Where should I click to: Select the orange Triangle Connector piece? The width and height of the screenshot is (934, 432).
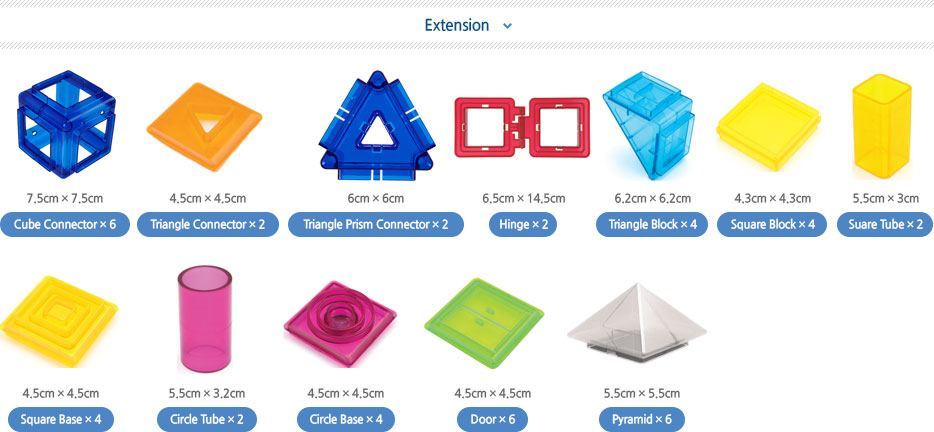click(x=204, y=127)
